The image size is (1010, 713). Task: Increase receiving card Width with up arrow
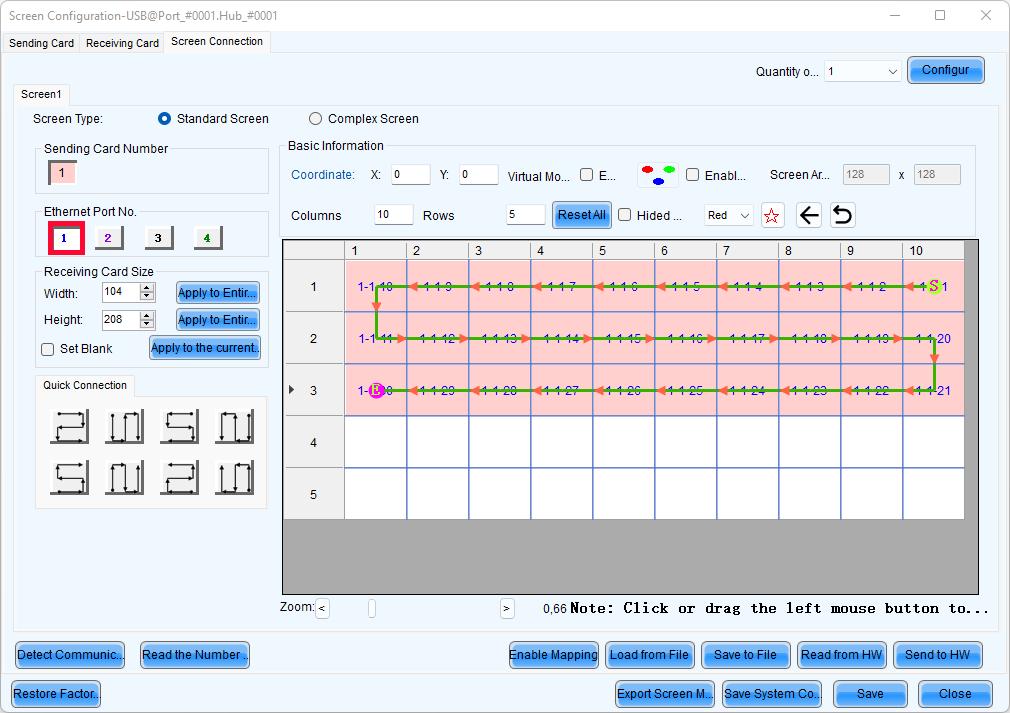pyautogui.click(x=147, y=289)
